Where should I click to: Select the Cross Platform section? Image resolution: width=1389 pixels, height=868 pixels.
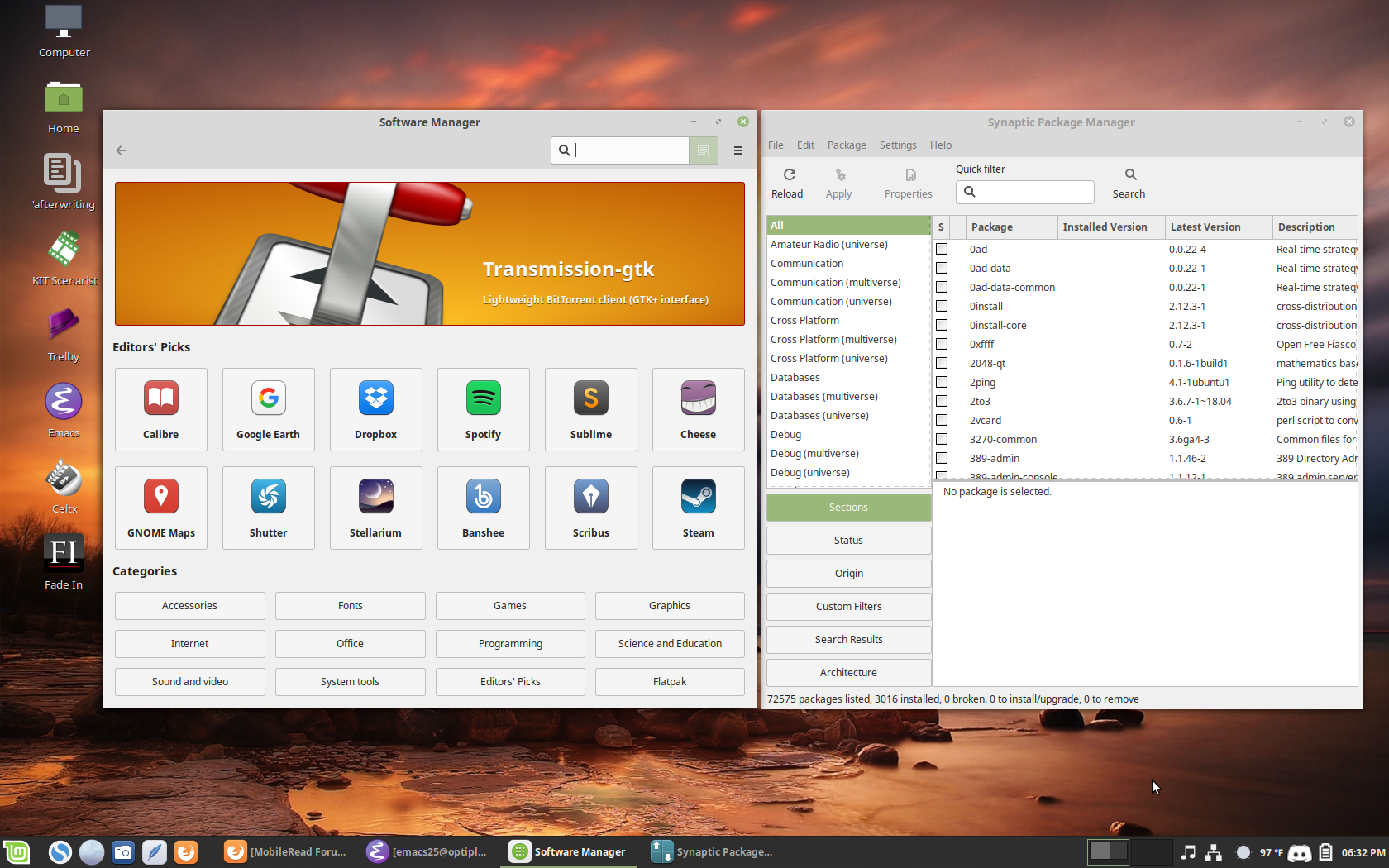click(x=848, y=321)
